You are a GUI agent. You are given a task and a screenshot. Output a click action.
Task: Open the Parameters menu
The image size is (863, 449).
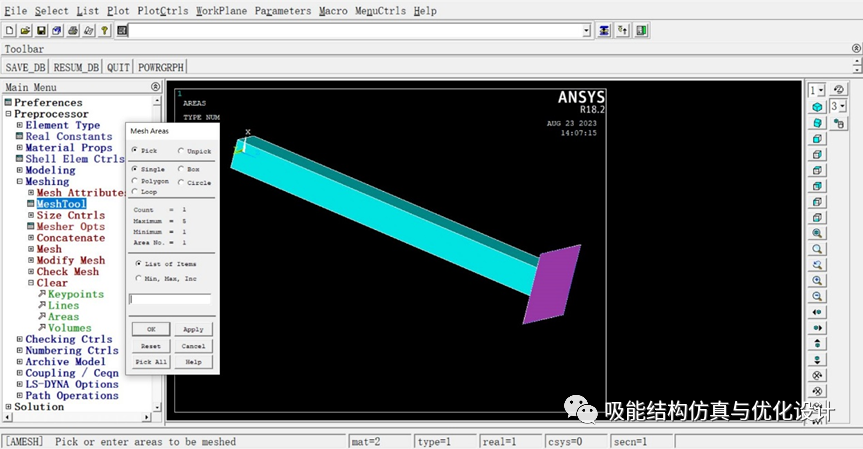(282, 11)
